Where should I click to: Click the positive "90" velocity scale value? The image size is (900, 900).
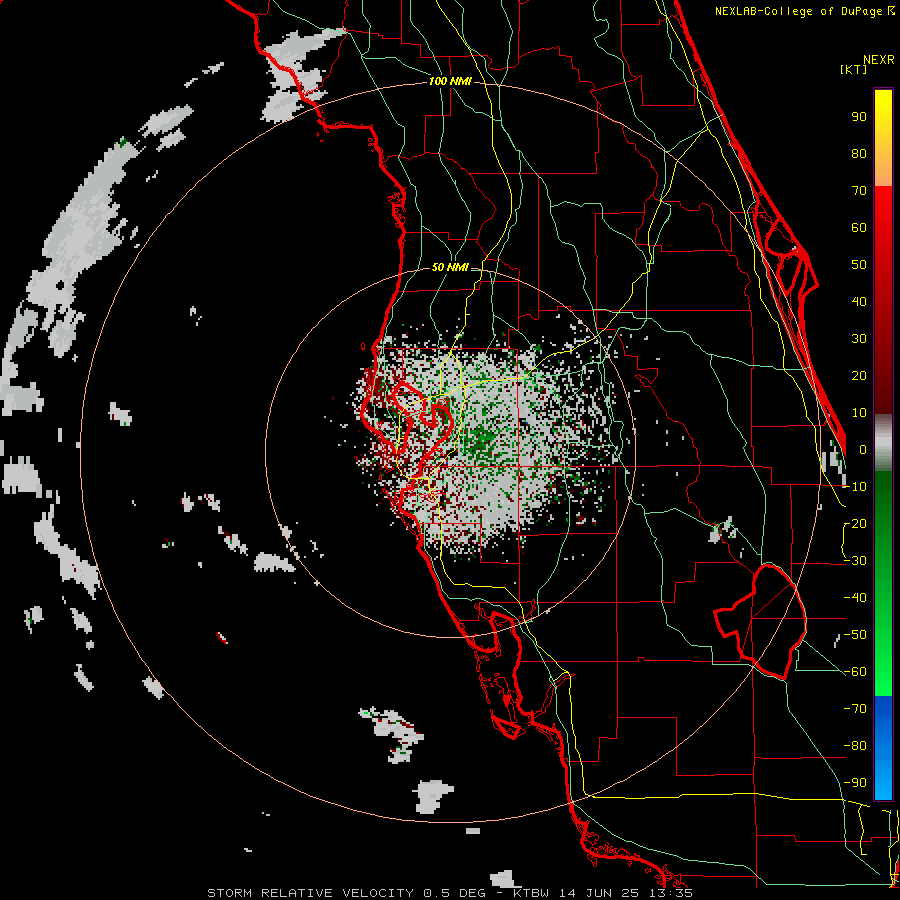pyautogui.click(x=859, y=117)
